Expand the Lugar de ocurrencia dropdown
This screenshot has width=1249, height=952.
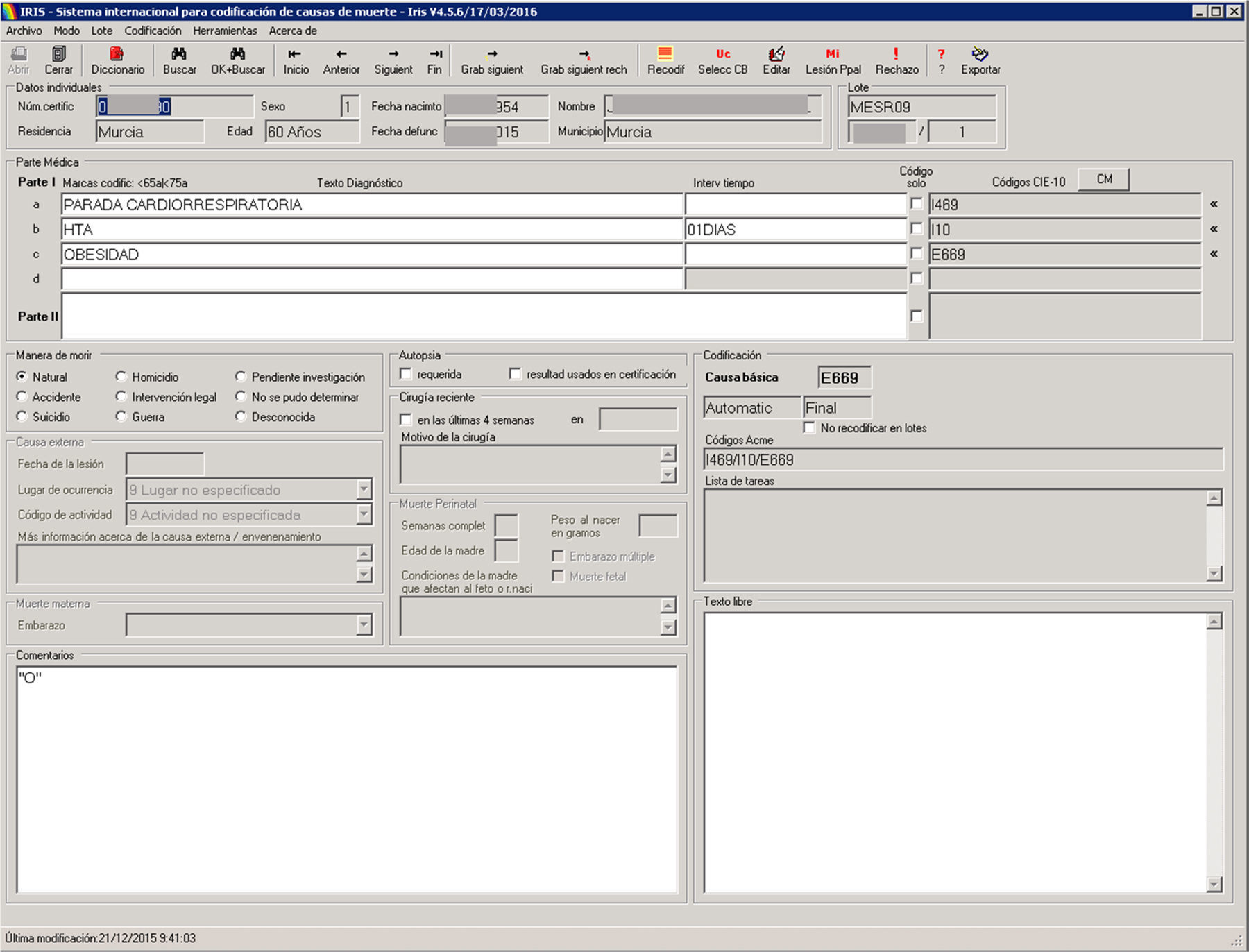364,490
